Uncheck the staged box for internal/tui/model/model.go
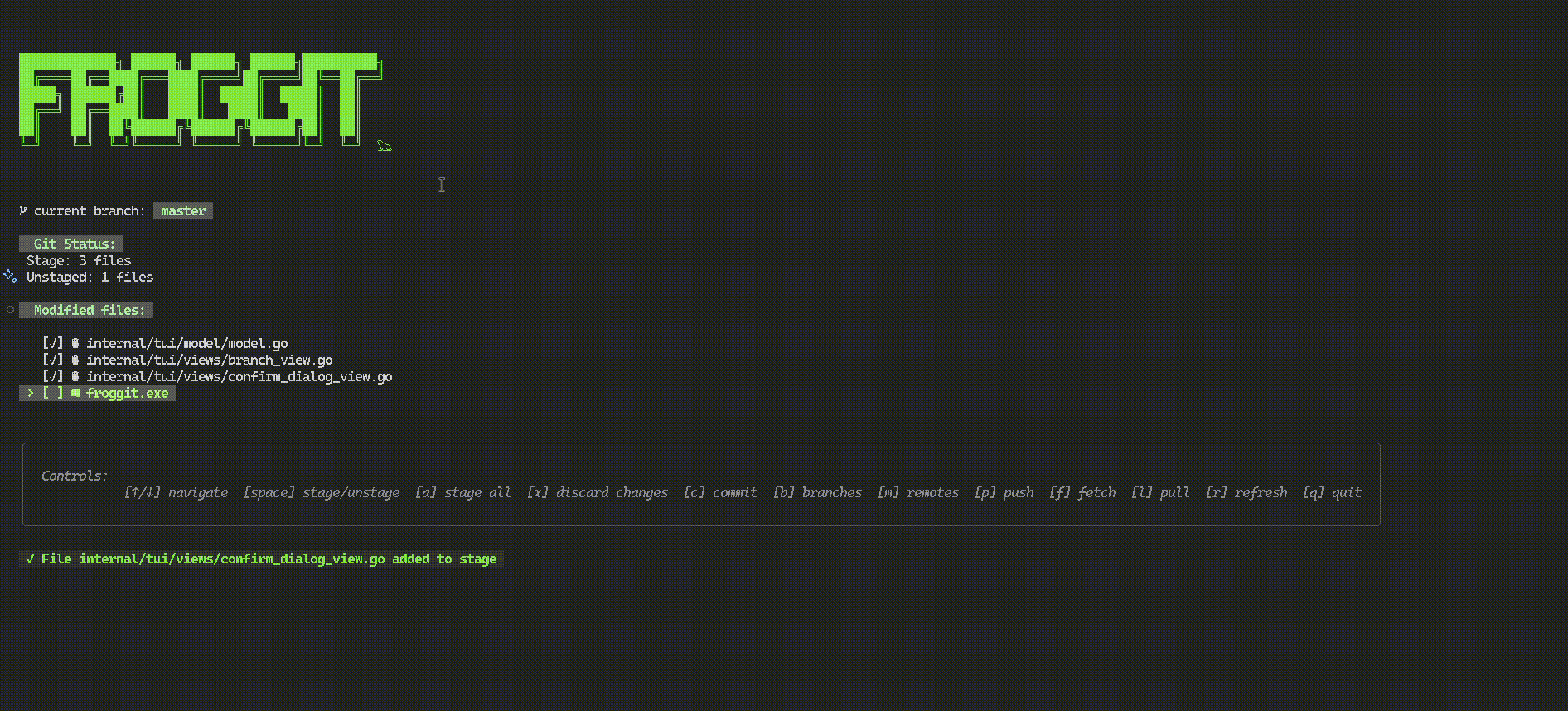 (x=53, y=343)
